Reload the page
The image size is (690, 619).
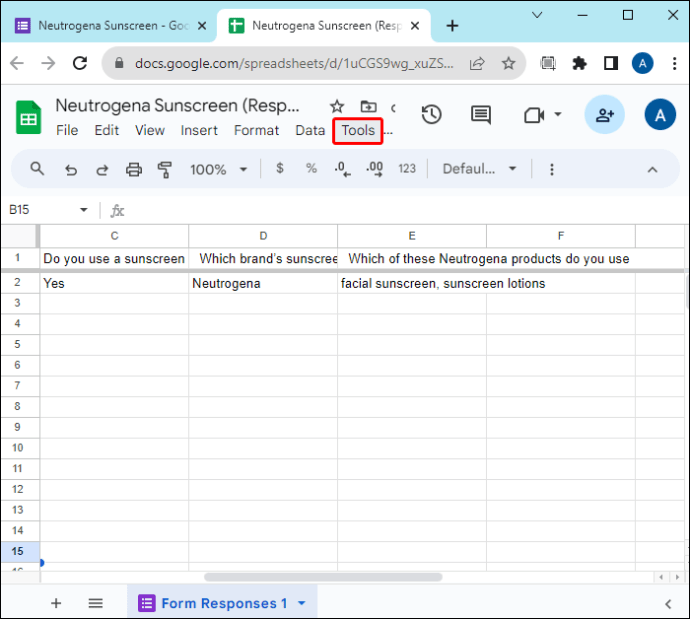(x=80, y=63)
